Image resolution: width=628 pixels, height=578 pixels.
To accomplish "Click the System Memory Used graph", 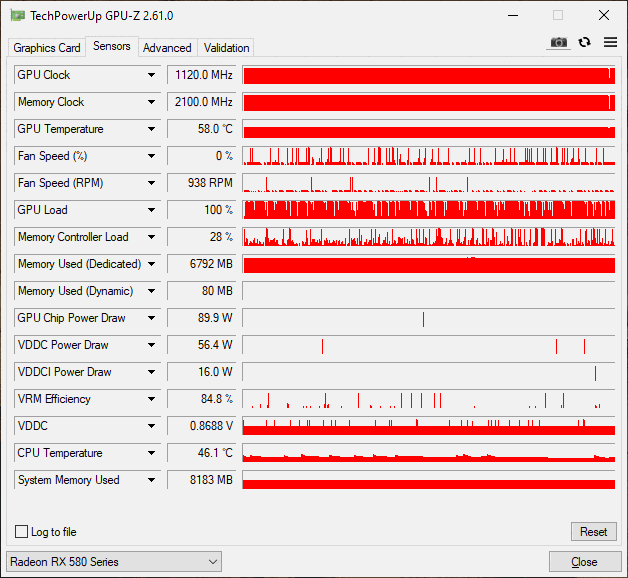I will point(429,480).
